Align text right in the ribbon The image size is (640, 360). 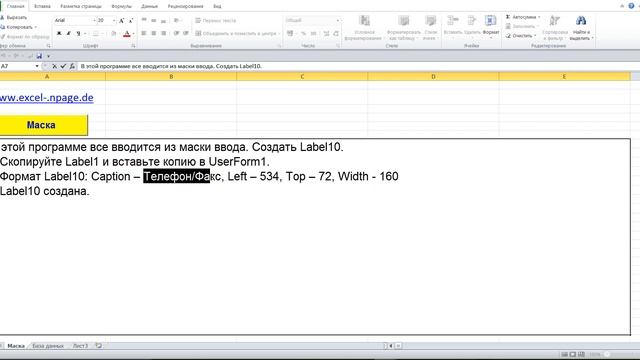[x=163, y=33]
